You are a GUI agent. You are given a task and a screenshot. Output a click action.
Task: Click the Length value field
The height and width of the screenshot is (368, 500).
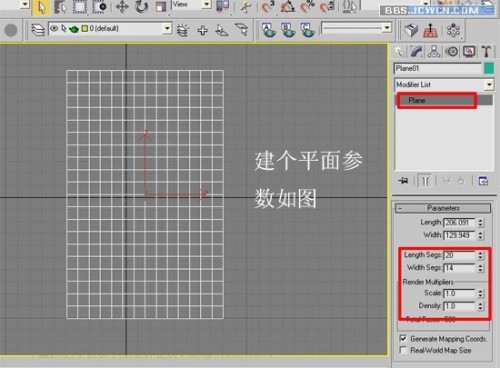point(459,222)
